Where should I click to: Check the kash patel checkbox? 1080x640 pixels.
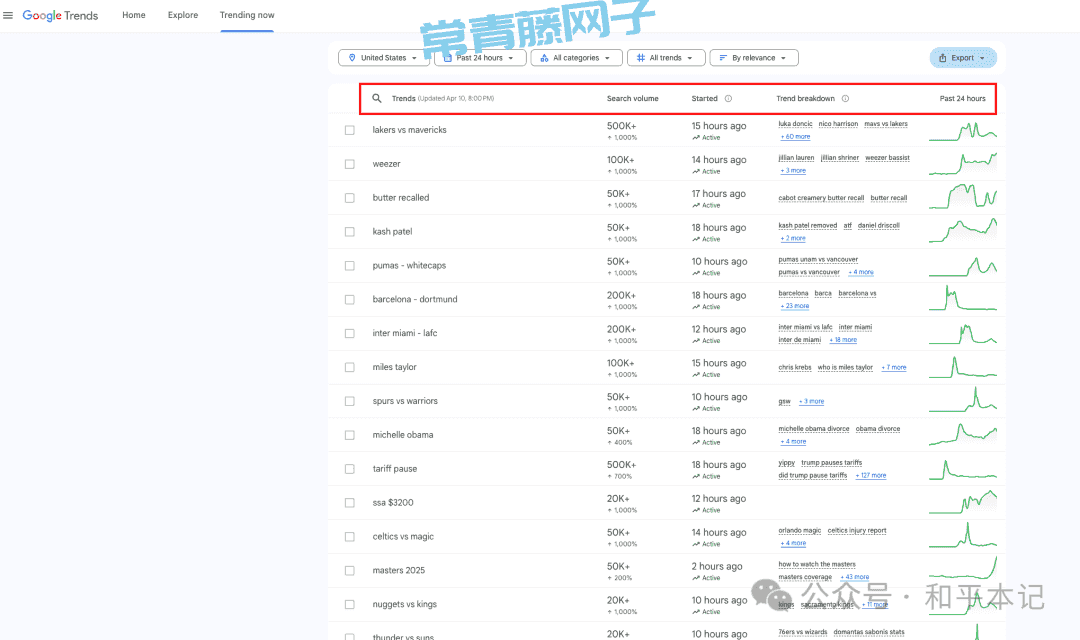[x=350, y=231]
